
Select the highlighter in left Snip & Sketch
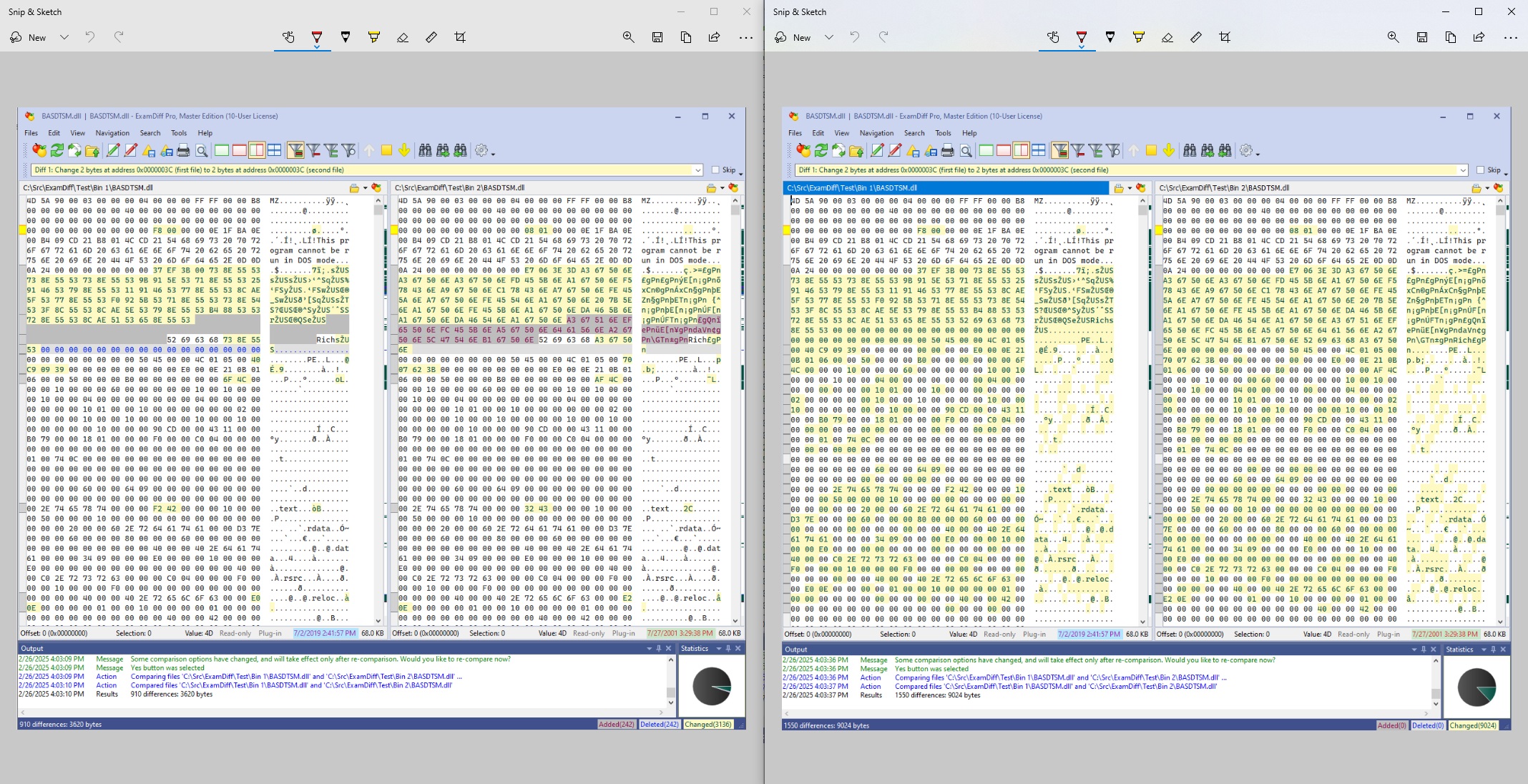coord(374,37)
